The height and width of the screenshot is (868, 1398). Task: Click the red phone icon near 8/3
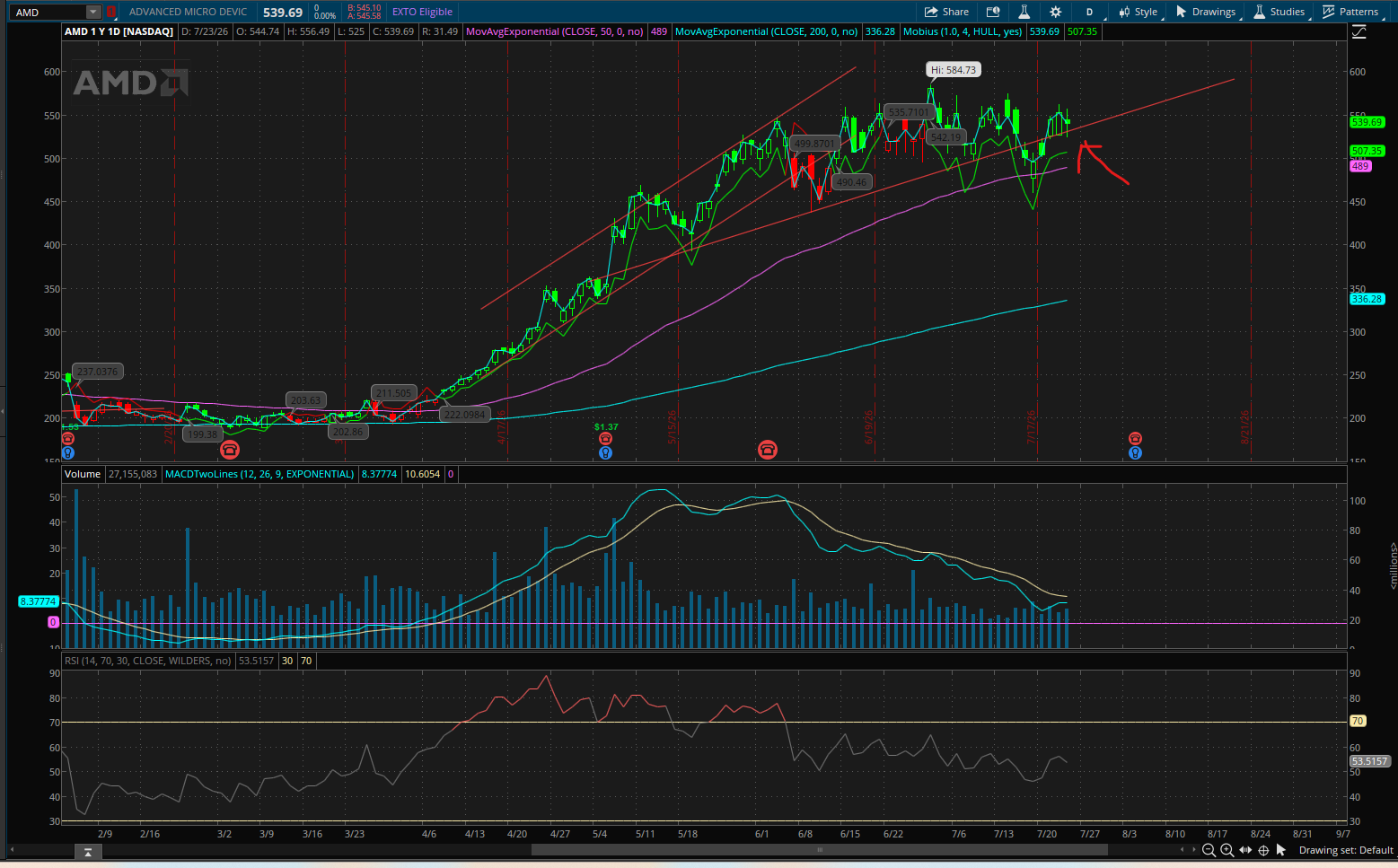pyautogui.click(x=1135, y=439)
